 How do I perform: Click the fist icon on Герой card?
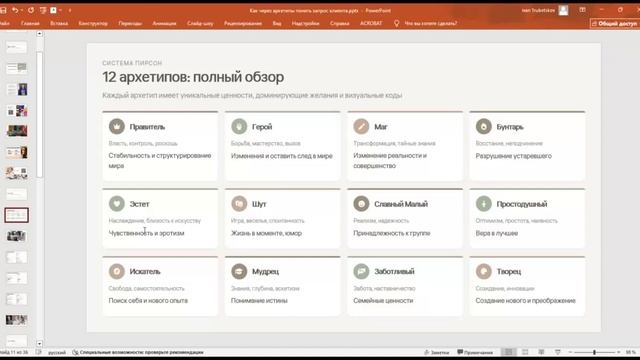[x=239, y=127]
